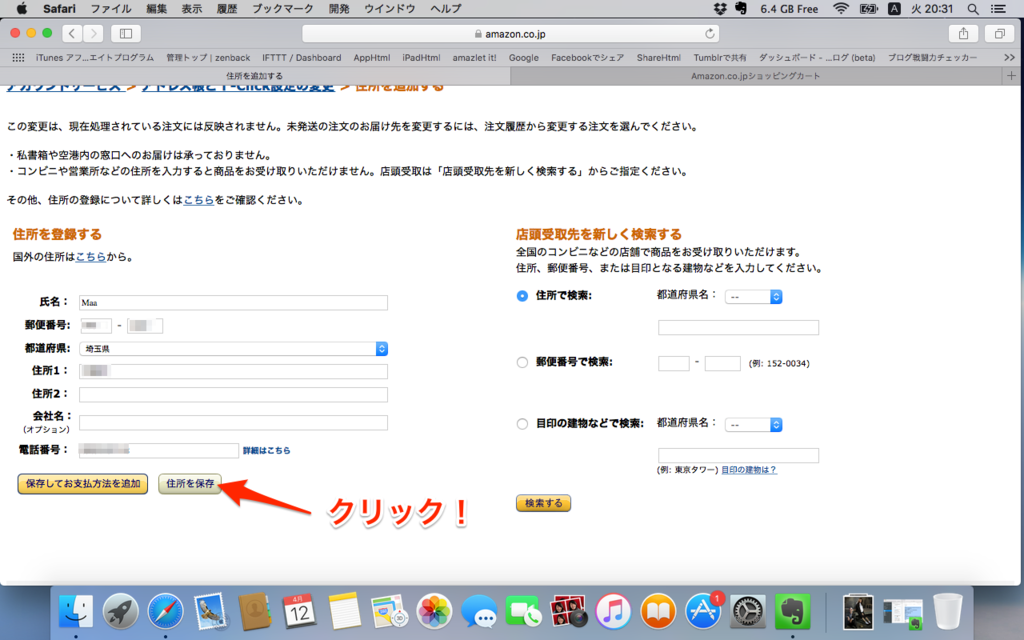This screenshot has height=640, width=1024.
Task: Open Messages bubble icon in Dock
Action: click(x=479, y=612)
